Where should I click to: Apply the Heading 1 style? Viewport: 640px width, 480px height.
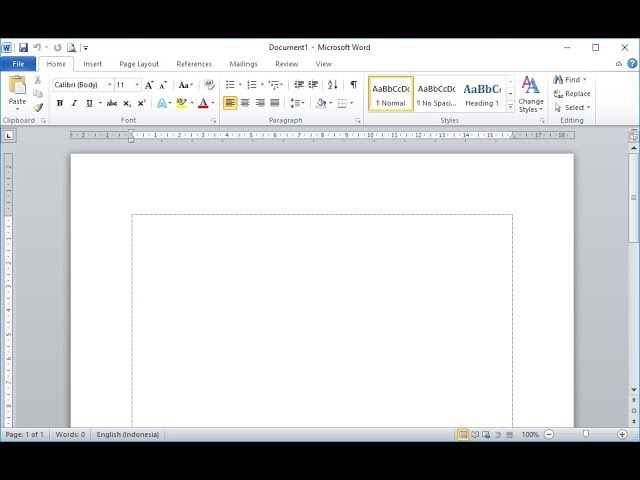(x=482, y=94)
